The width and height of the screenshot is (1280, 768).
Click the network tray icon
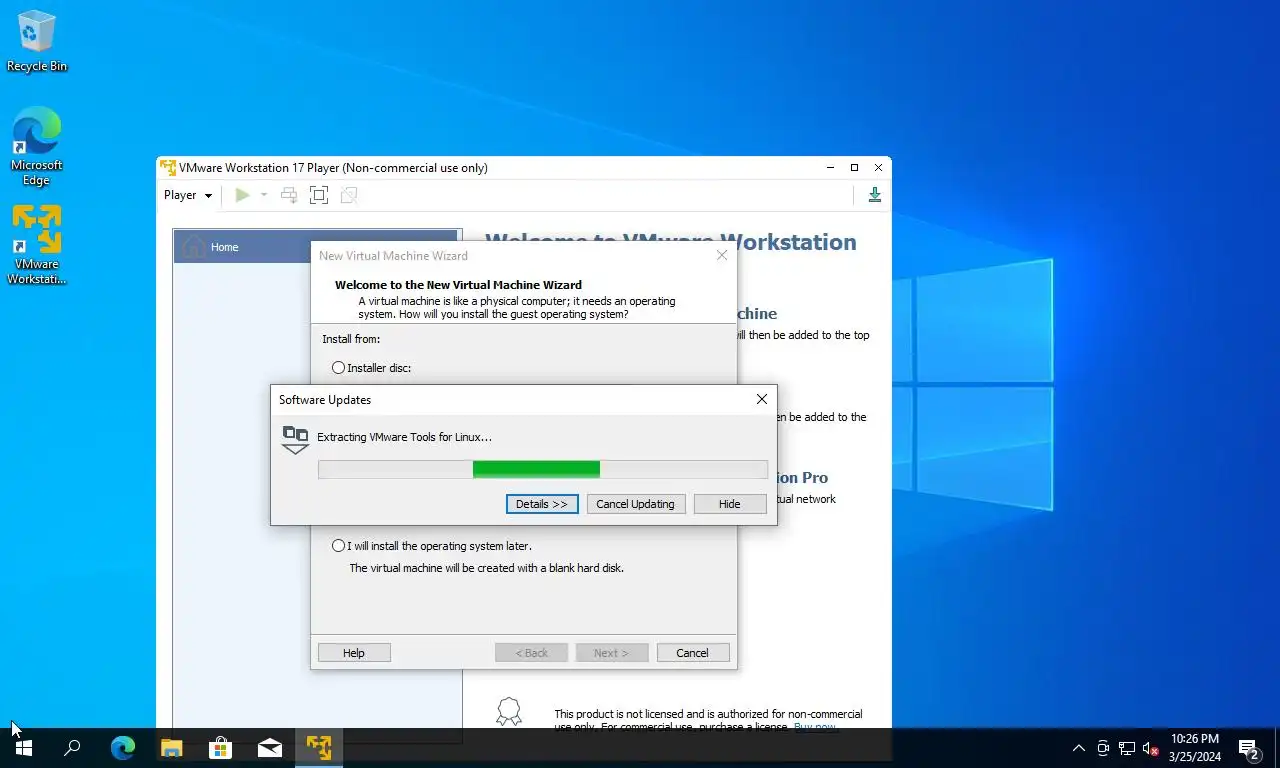1127,748
